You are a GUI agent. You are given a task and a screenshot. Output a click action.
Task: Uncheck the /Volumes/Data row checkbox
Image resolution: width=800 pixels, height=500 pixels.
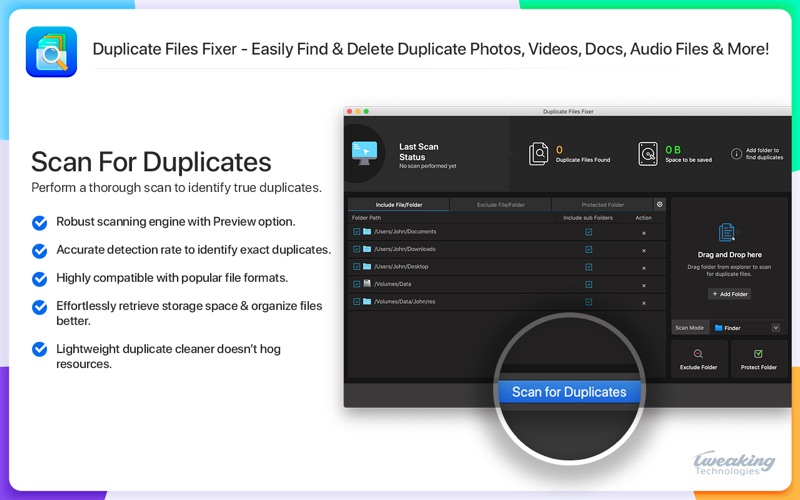pyautogui.click(x=357, y=284)
